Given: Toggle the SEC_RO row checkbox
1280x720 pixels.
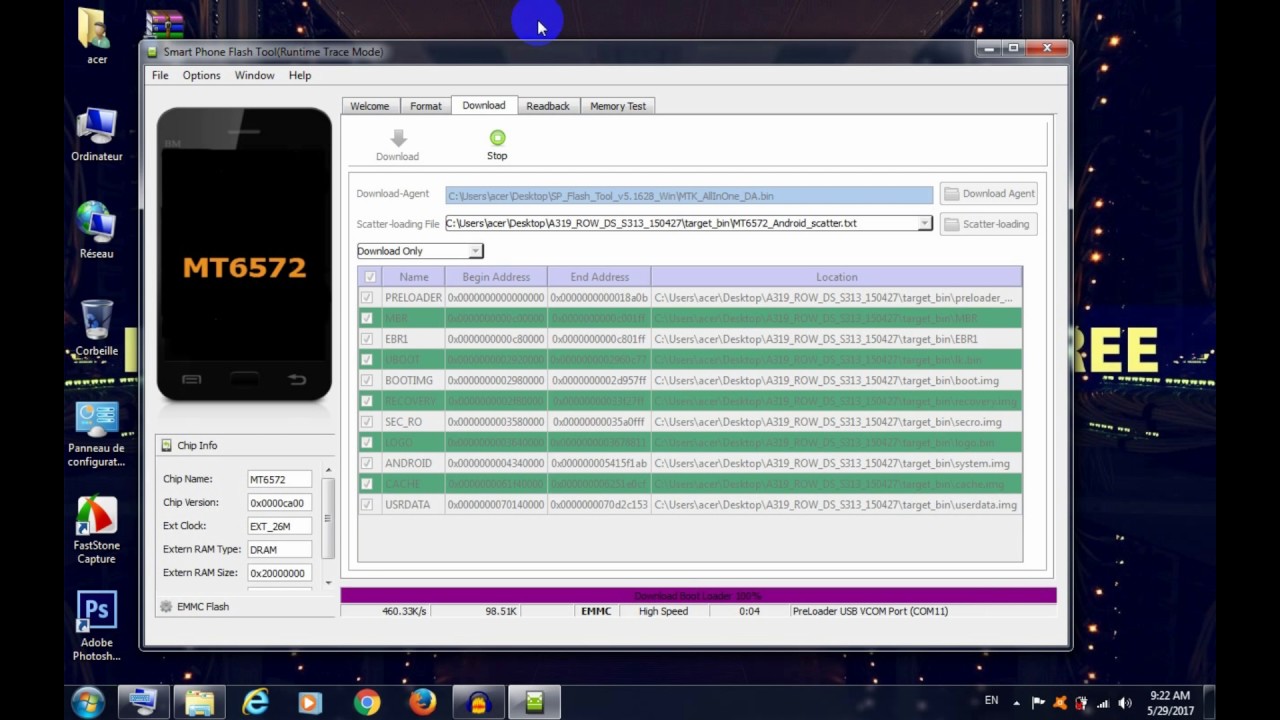Looking at the screenshot, I should [x=367, y=422].
